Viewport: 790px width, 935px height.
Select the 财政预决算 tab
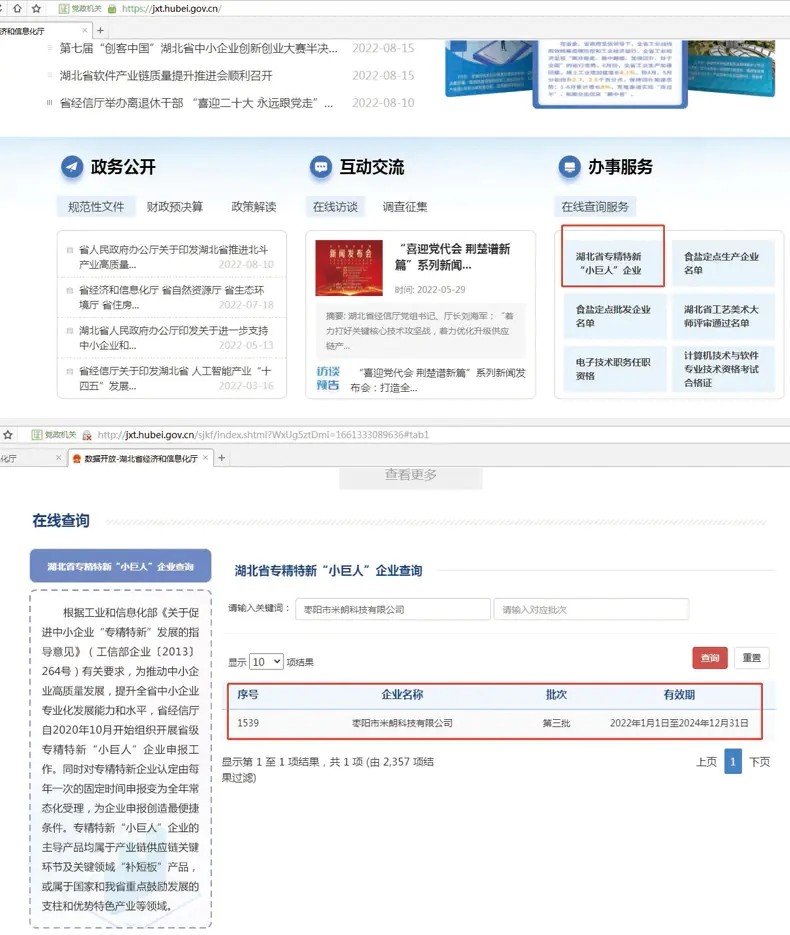point(175,207)
